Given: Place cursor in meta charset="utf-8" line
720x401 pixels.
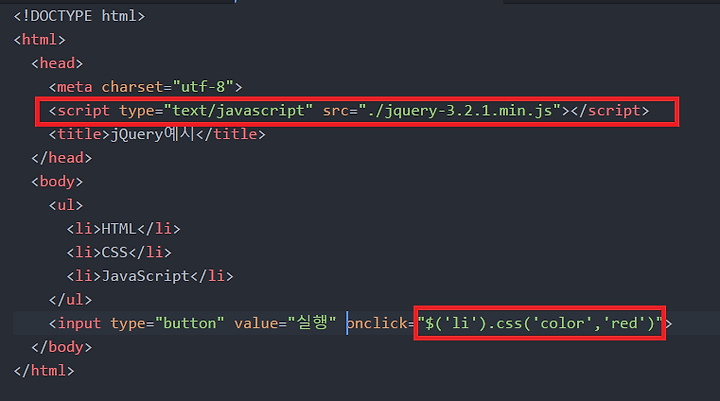Looking at the screenshot, I should (x=146, y=87).
